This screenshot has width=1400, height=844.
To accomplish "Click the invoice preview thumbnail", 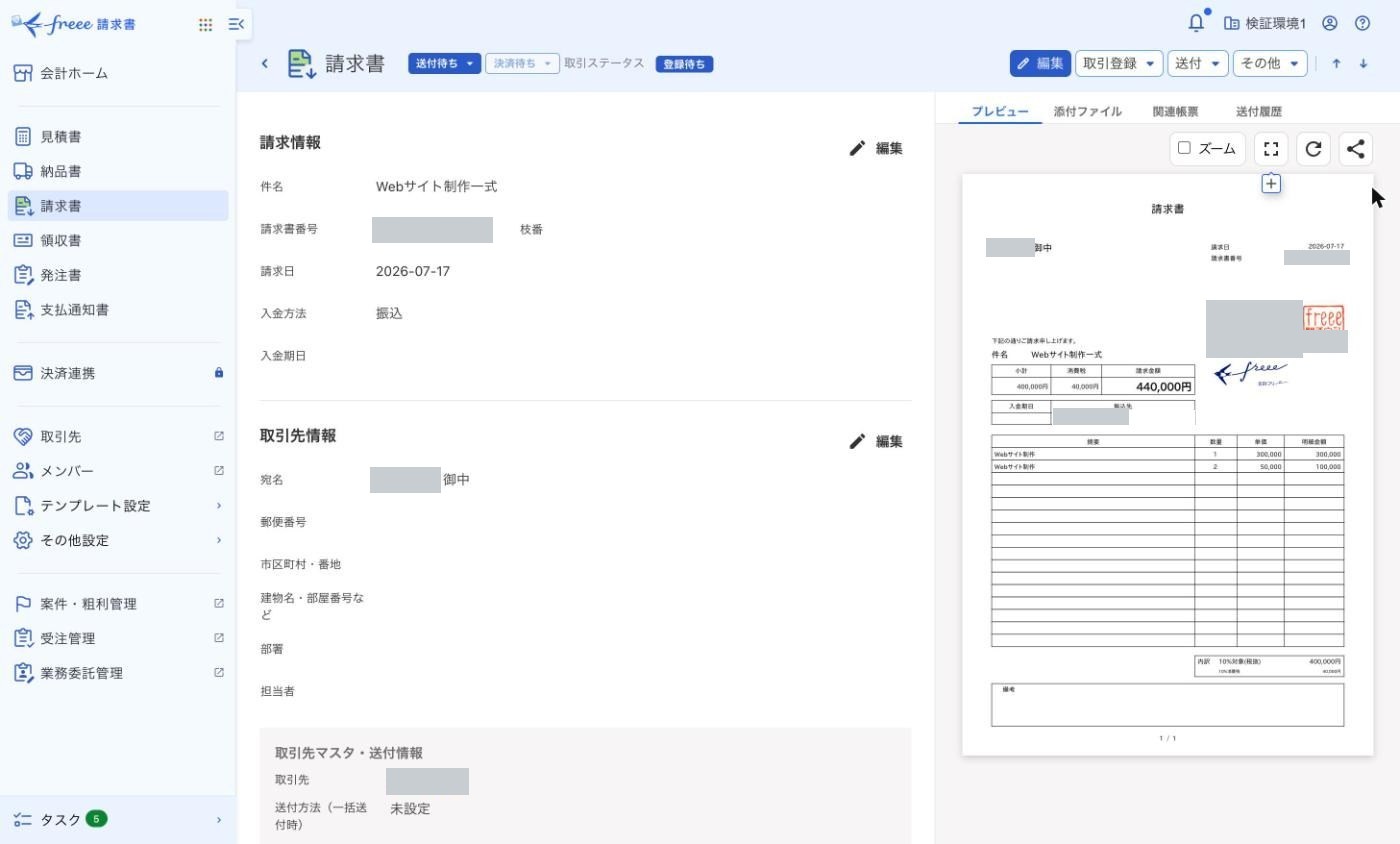I will click(1167, 465).
